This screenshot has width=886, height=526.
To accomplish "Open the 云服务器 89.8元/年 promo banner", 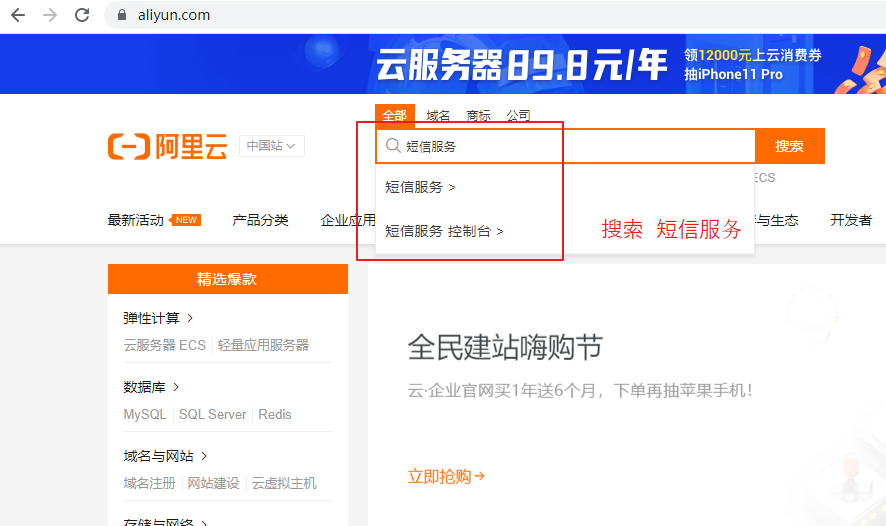I will click(x=443, y=64).
